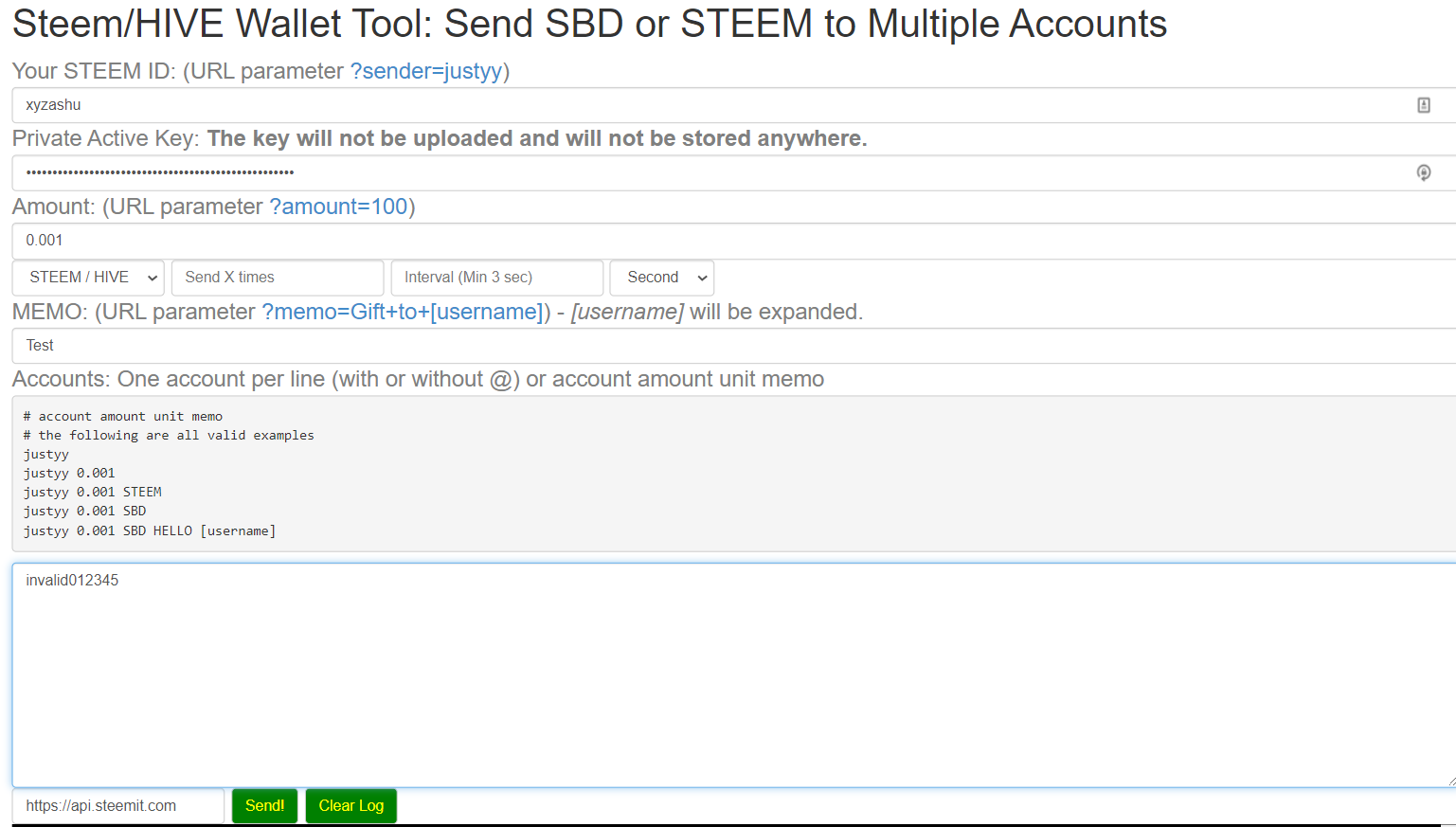Click the example line 'justyy 0.001 SBD HELLO [username]'
This screenshot has width=1456, height=827.
(x=150, y=530)
